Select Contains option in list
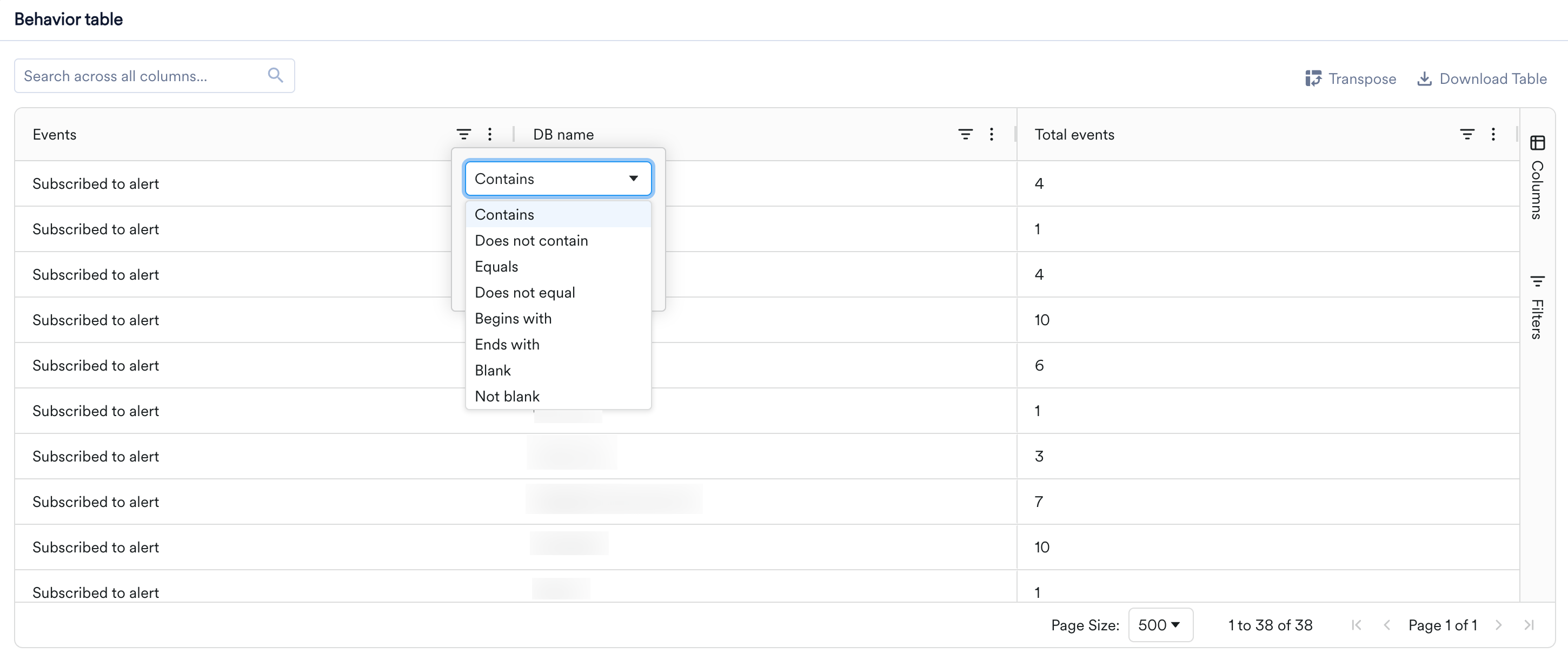The image size is (1568, 659). pyautogui.click(x=558, y=214)
